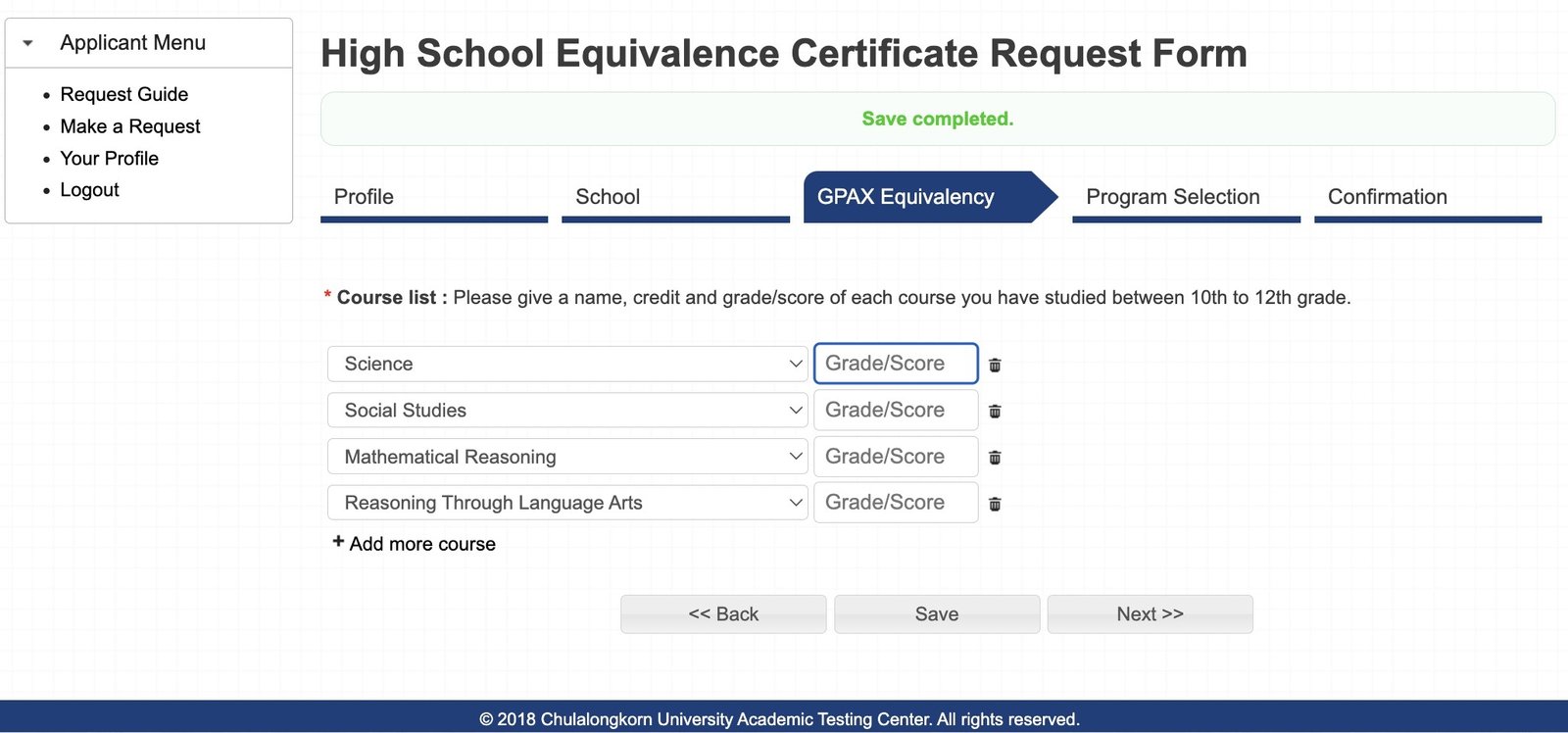Open the Make a Request link
This screenshot has width=1568, height=733.
(130, 126)
